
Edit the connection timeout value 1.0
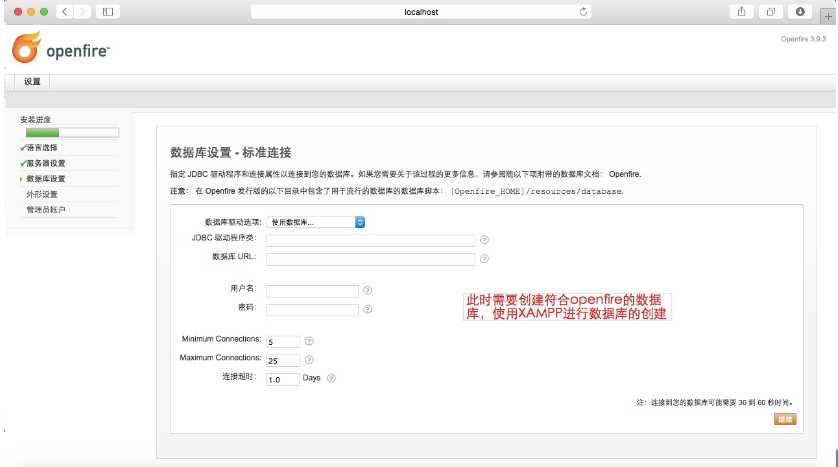coord(283,379)
